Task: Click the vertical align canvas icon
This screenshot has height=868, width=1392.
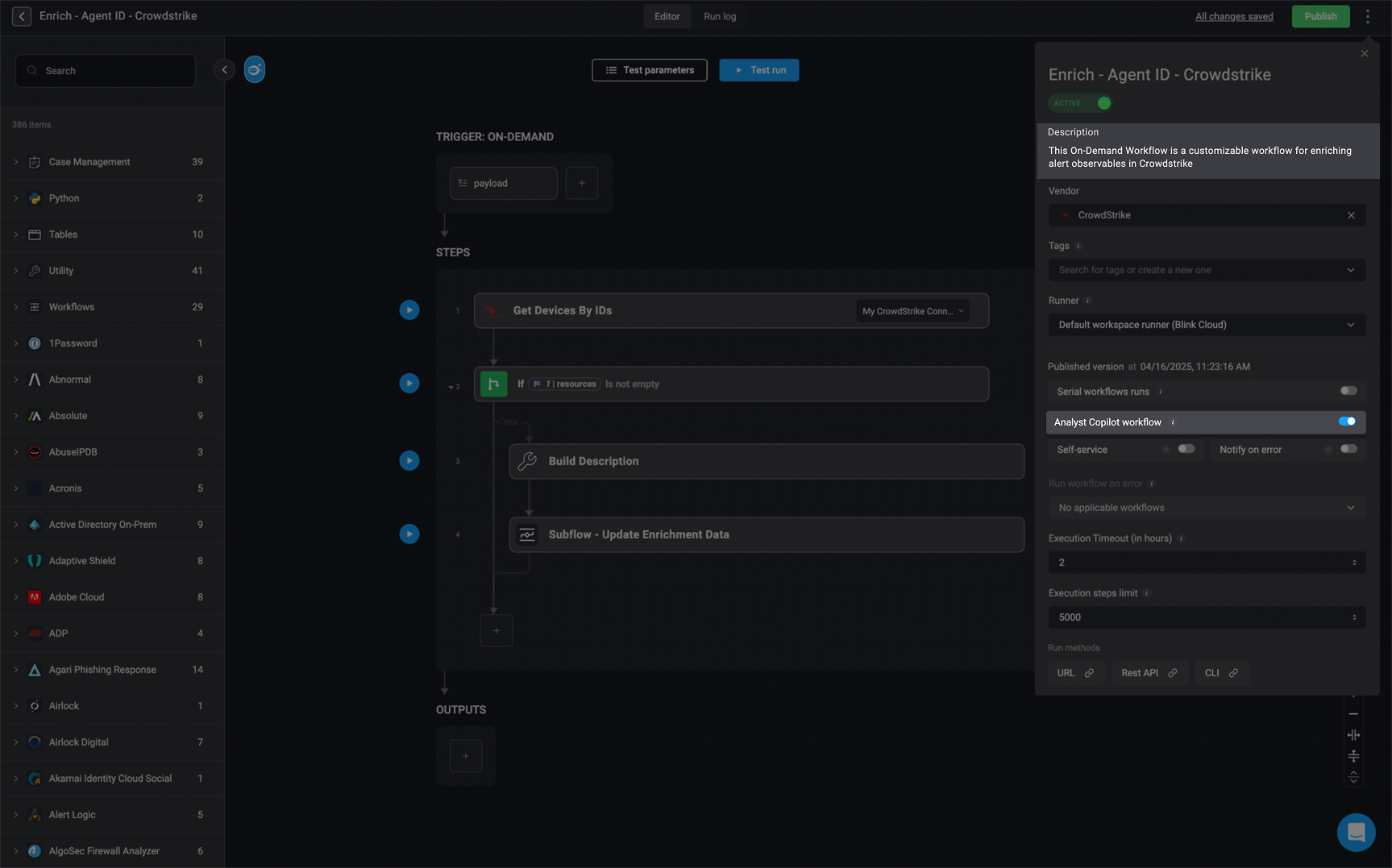Action: point(1353,756)
